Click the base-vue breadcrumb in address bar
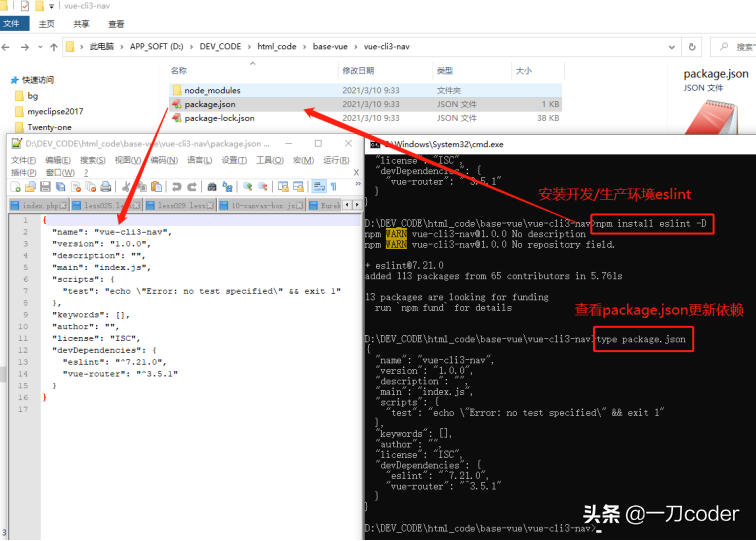Screen dimensions: 756x541 coord(330,46)
